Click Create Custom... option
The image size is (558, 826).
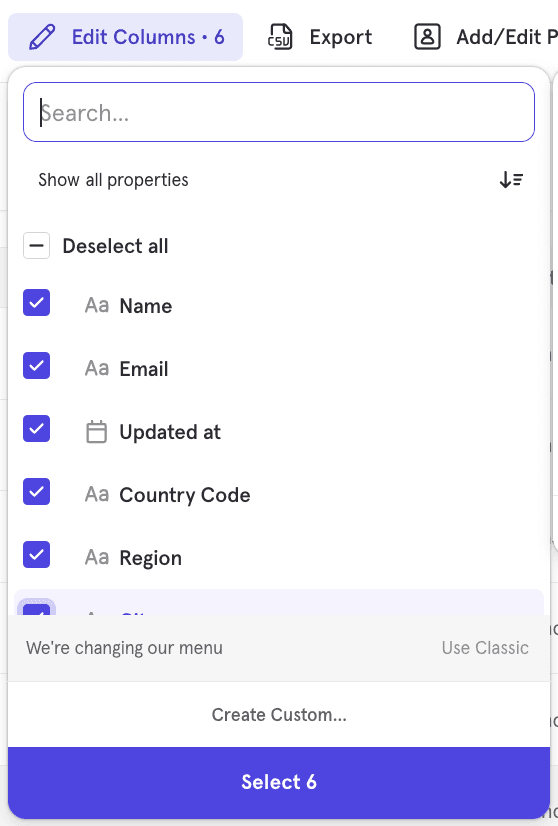tap(279, 714)
